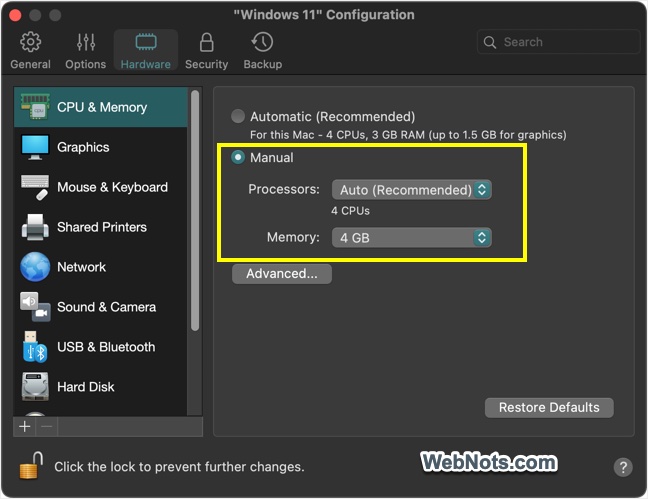The image size is (648, 499).
Task: Select Shared Printers in the sidebar
Action: 100,227
